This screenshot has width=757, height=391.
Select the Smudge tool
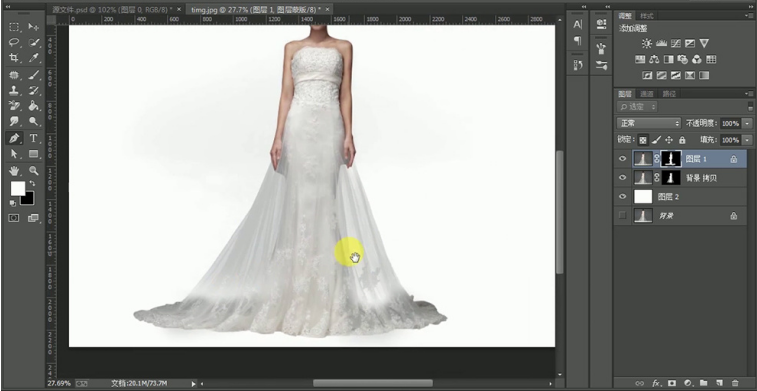click(x=14, y=121)
